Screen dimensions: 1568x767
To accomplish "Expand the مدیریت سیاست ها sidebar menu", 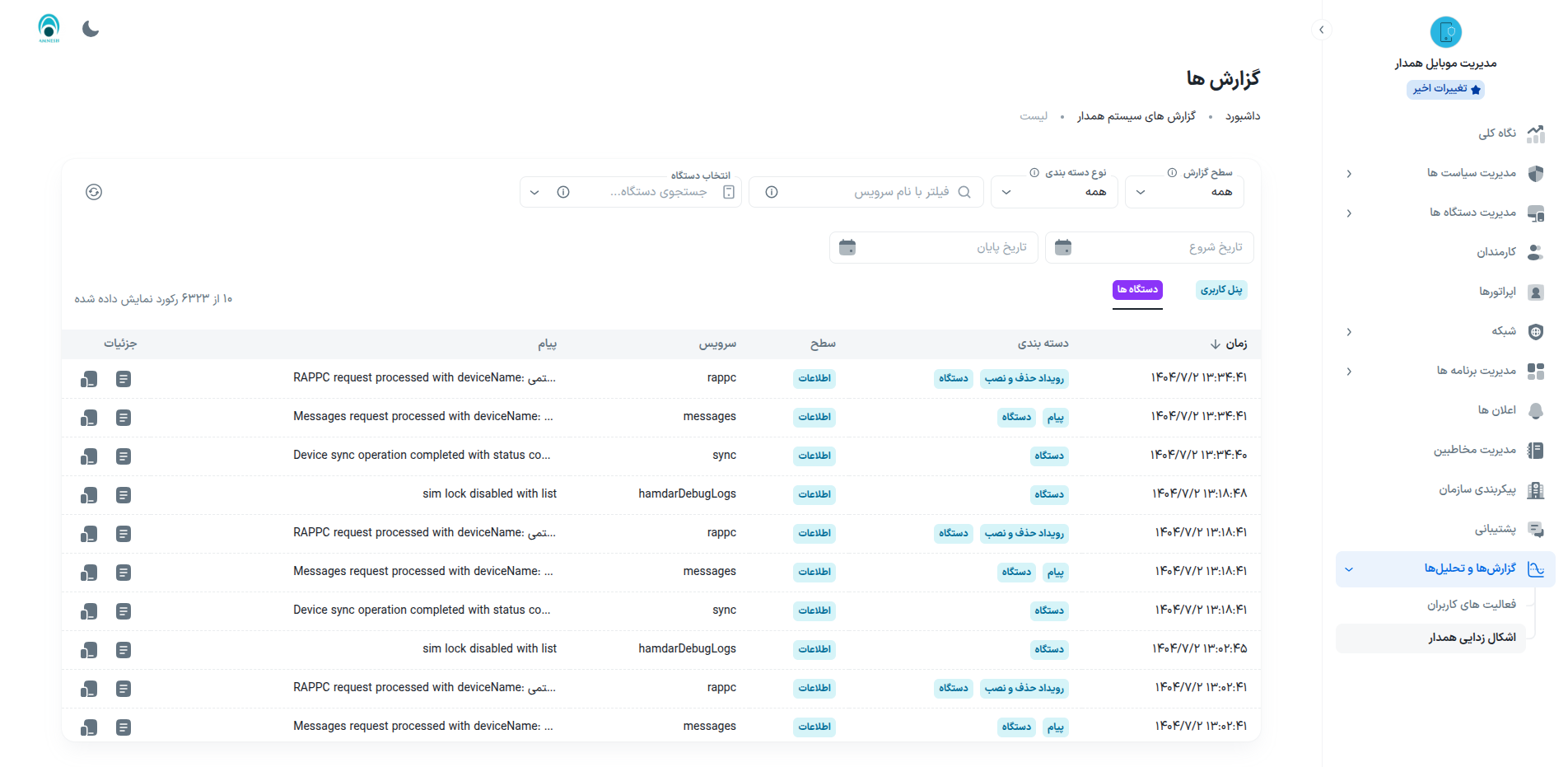I will [1471, 173].
